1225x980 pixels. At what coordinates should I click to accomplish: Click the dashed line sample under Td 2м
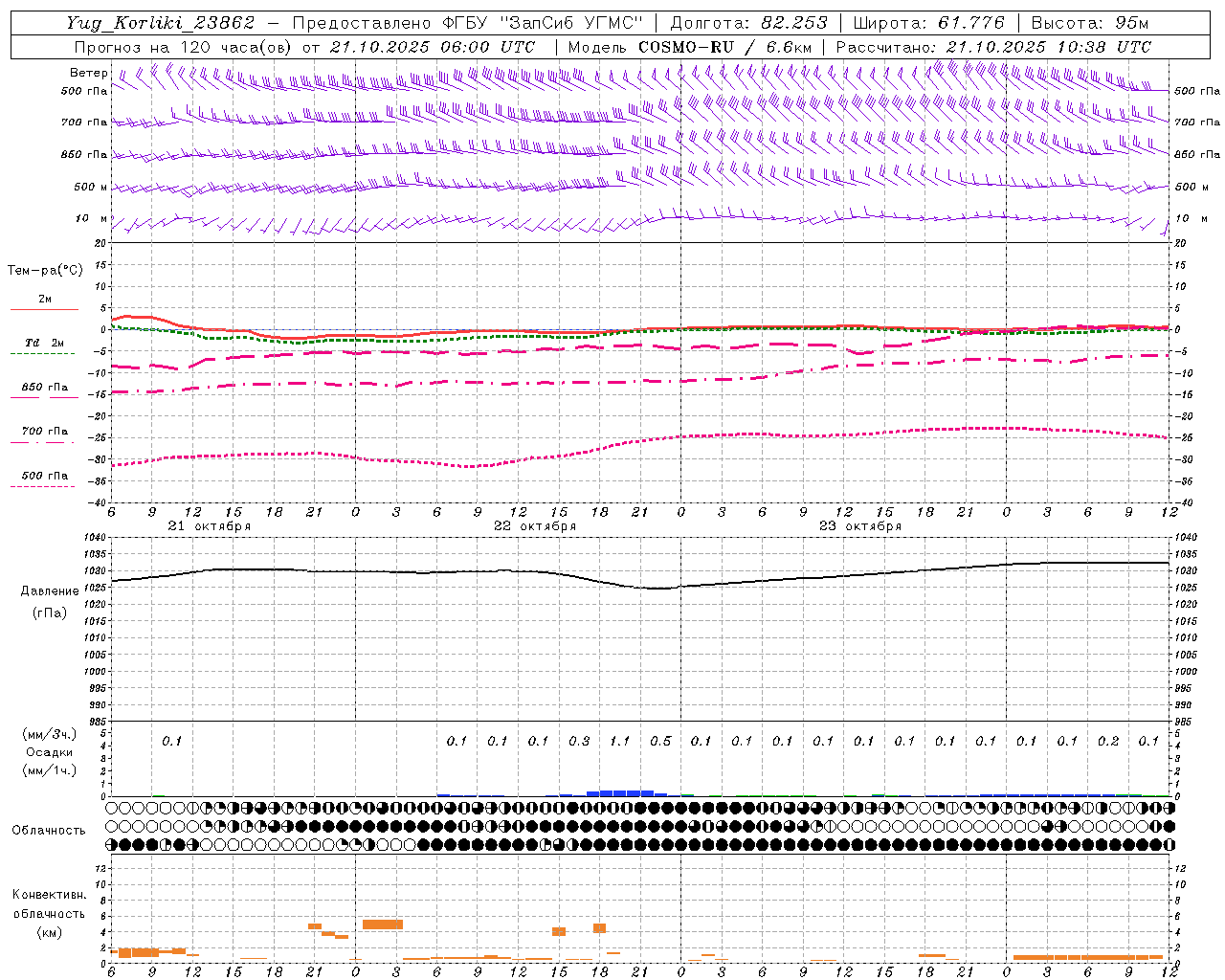point(42,354)
